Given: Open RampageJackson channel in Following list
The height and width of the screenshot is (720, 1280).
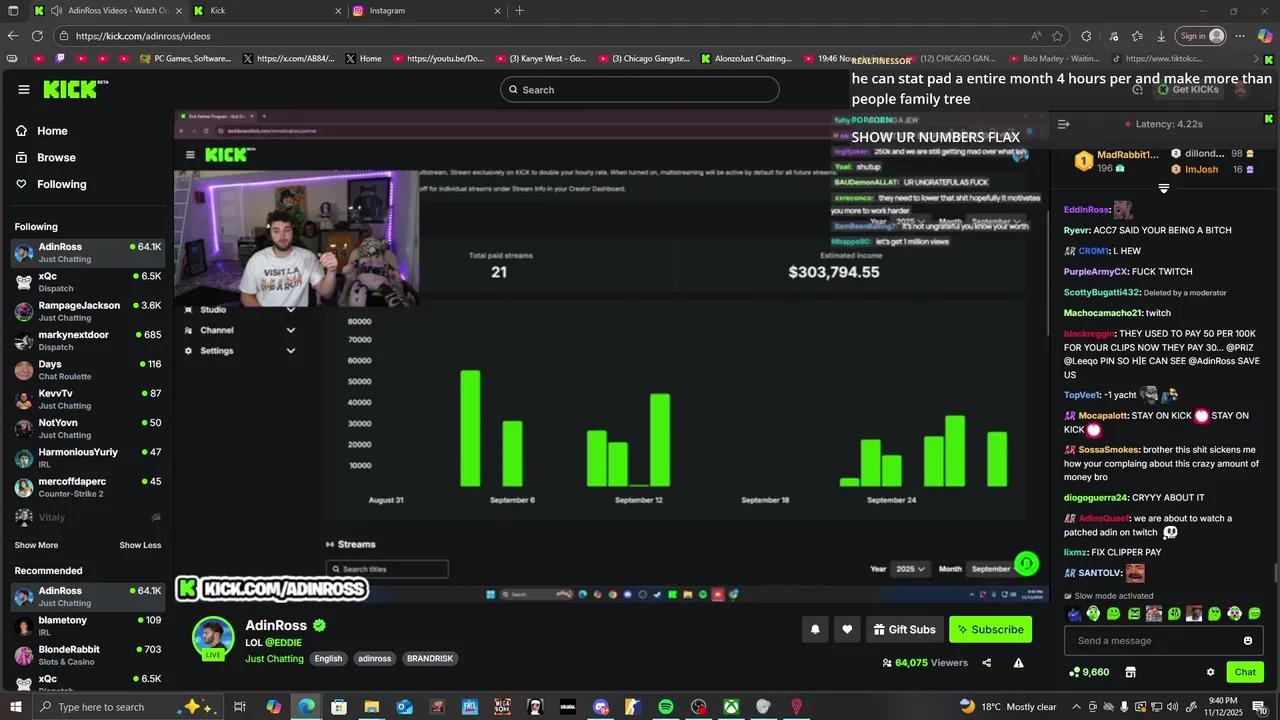Looking at the screenshot, I should 87,311.
